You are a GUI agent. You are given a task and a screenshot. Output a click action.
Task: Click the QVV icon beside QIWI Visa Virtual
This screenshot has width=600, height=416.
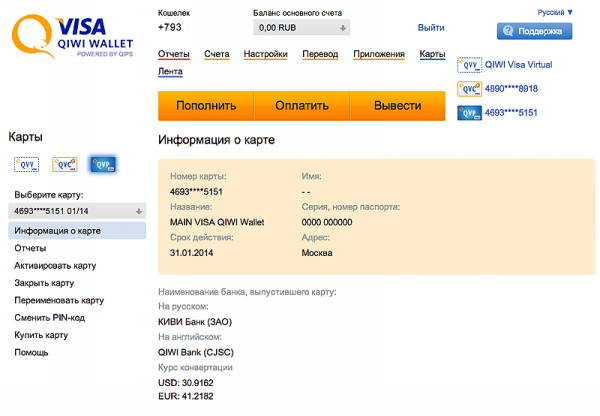(x=470, y=65)
